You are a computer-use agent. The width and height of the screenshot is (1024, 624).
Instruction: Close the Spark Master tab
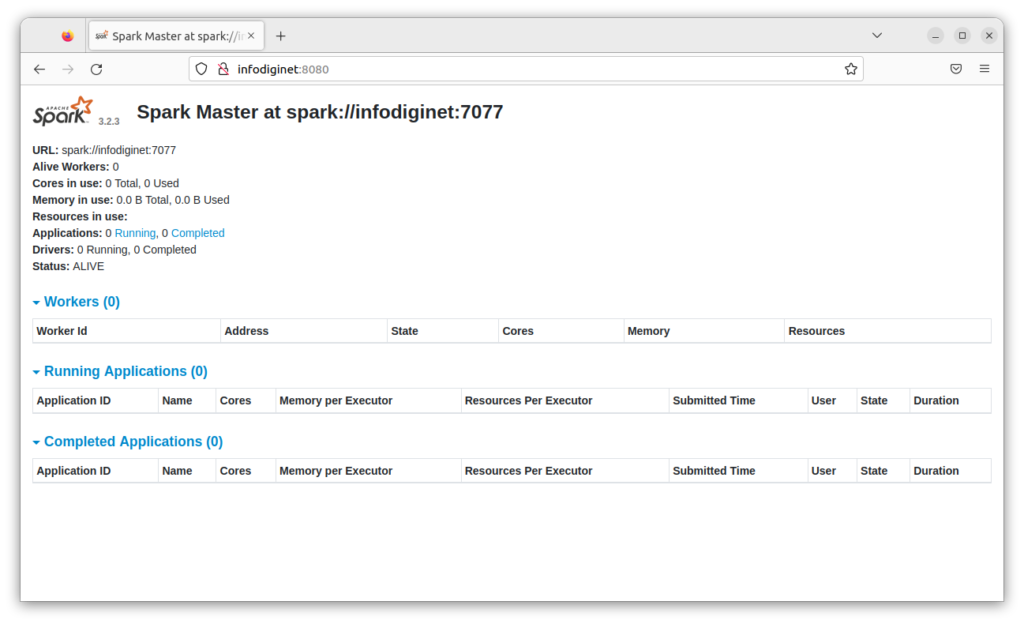point(251,36)
